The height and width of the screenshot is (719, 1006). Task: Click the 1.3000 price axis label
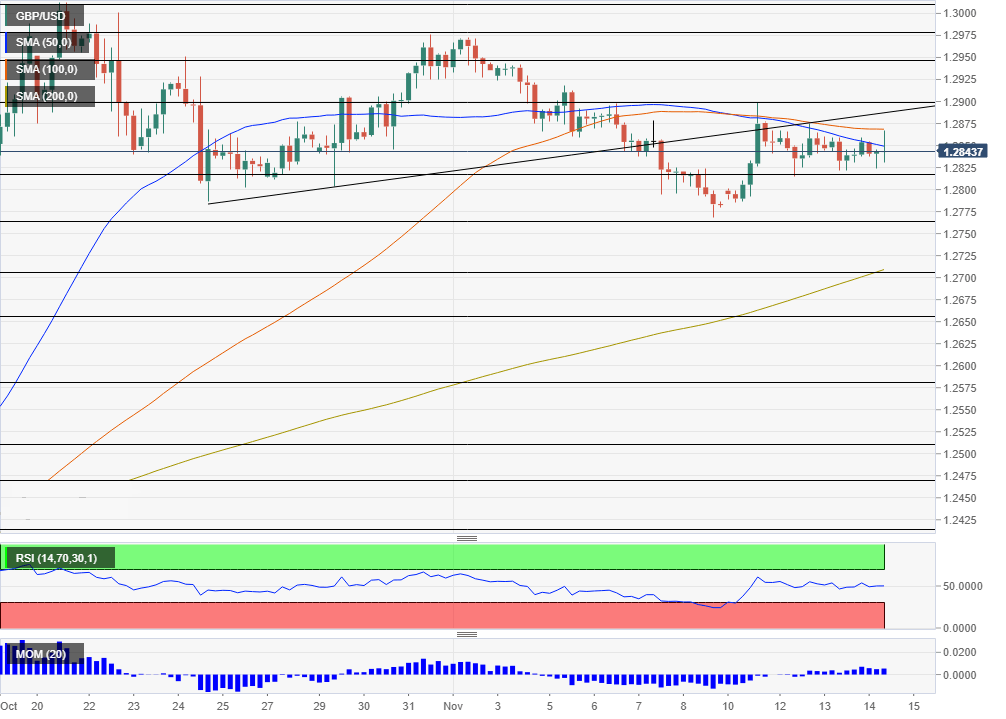tap(962, 13)
